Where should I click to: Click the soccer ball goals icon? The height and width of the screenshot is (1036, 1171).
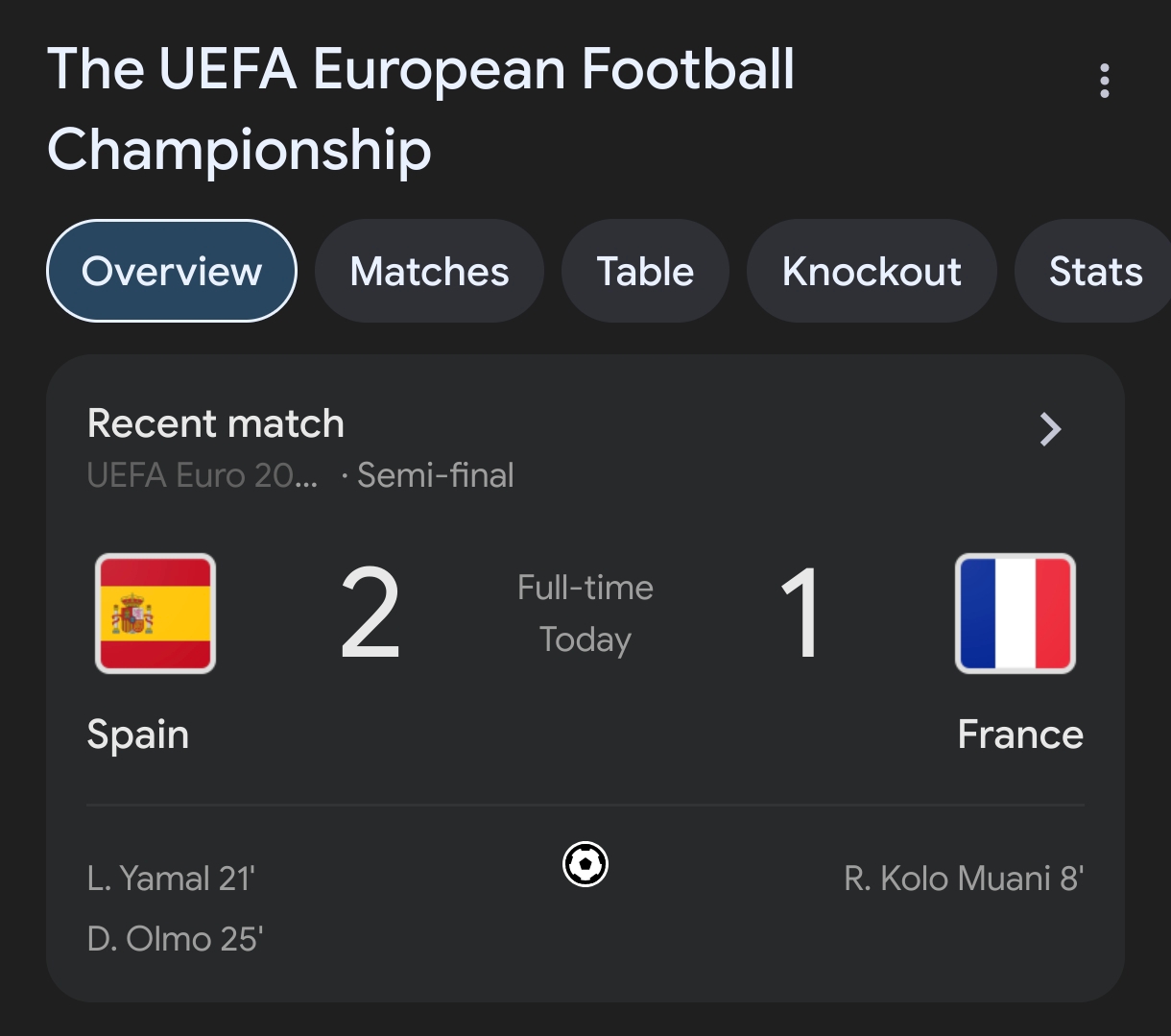tap(585, 864)
